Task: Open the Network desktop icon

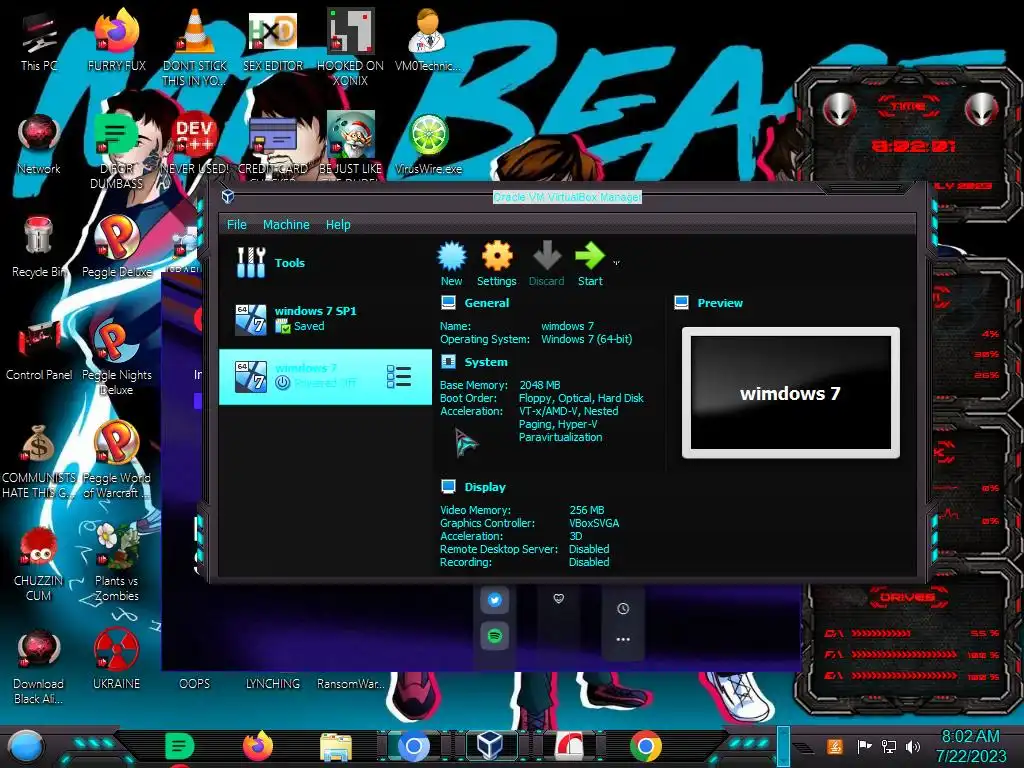Action: (39, 145)
